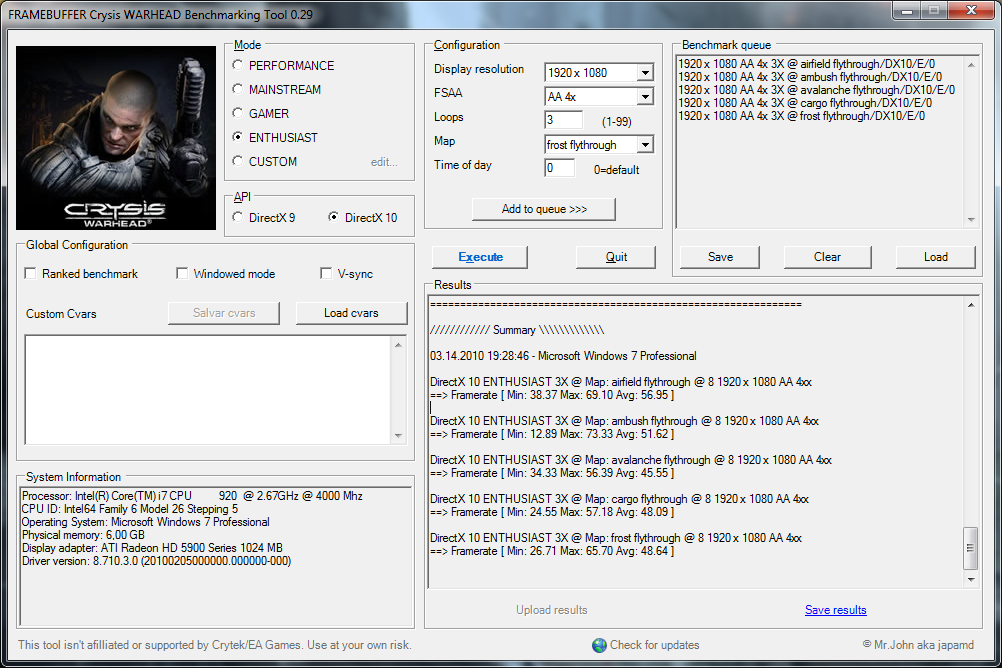Click the Results scrollbar thumb
The width and height of the screenshot is (1002, 668).
970,548
